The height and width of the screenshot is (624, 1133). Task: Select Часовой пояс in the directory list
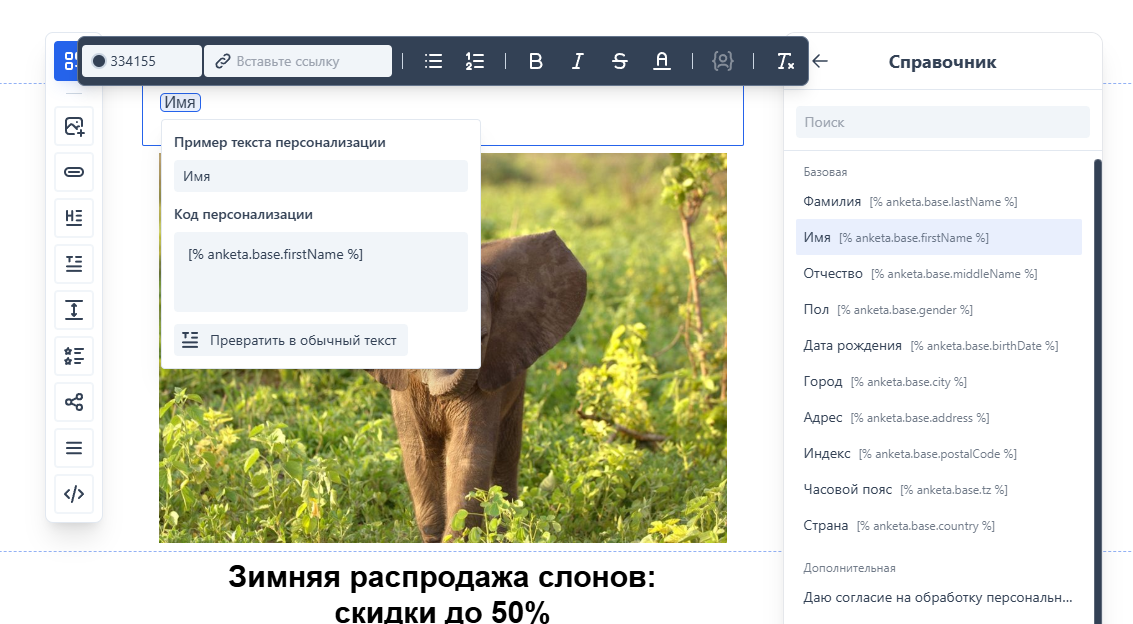tap(939, 490)
